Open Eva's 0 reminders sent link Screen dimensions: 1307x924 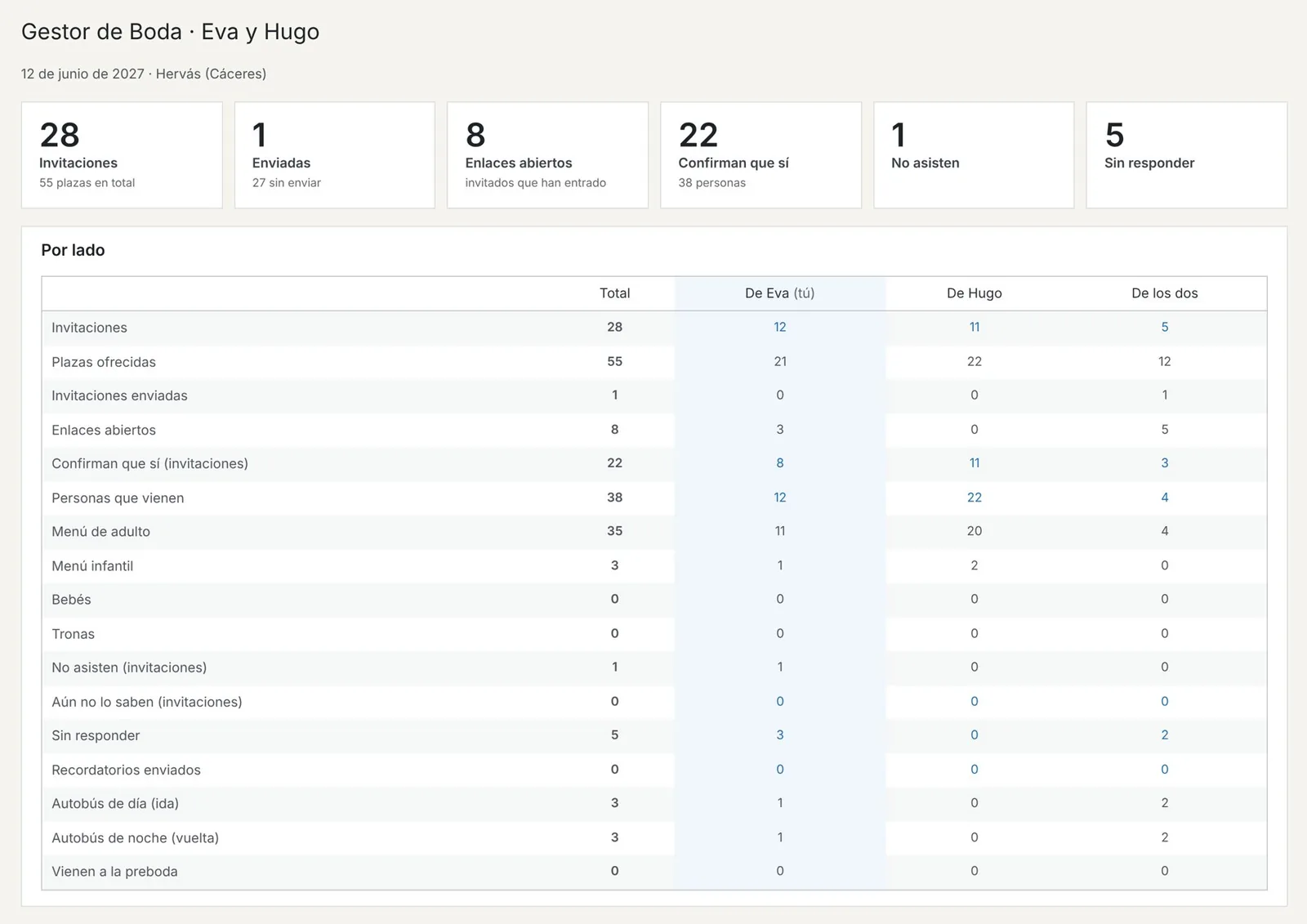[x=780, y=770]
